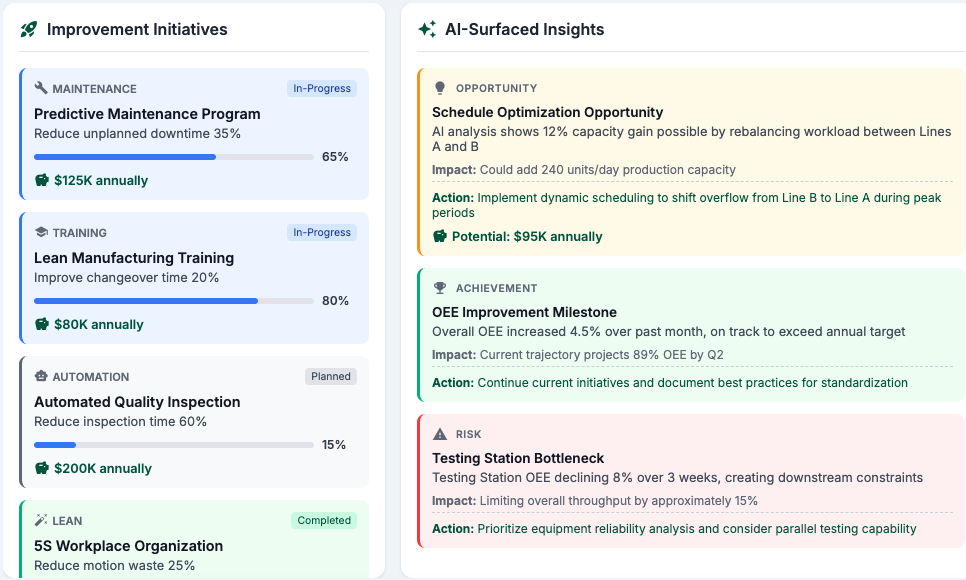This screenshot has width=966, height=580.
Task: Click Improve changeover time 20% text
Action: 126,277
